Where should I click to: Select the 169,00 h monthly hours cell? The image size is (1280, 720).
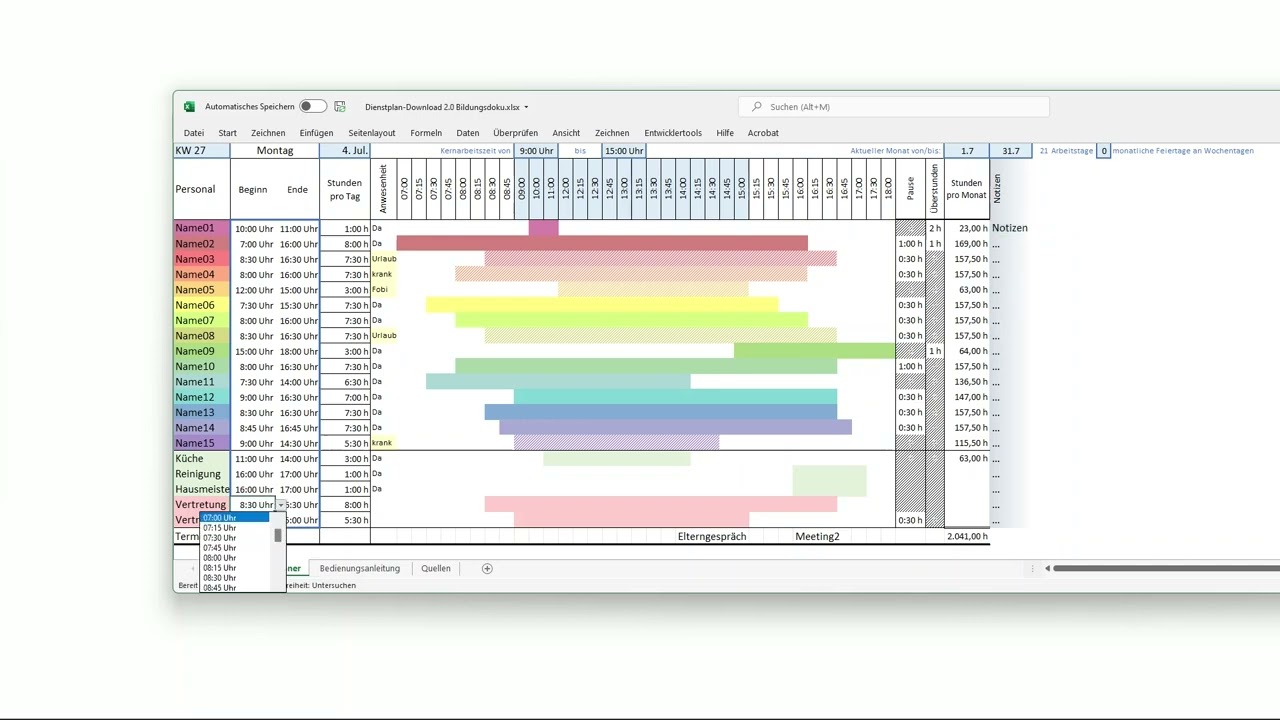pos(967,244)
